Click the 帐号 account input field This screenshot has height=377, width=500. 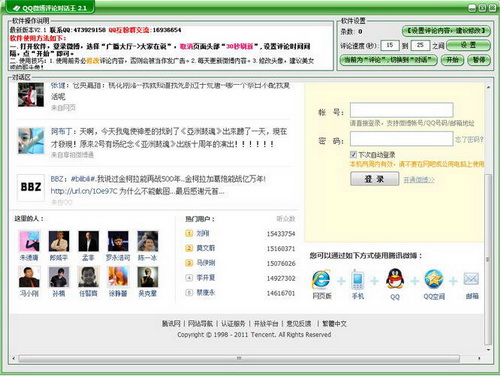402,110
